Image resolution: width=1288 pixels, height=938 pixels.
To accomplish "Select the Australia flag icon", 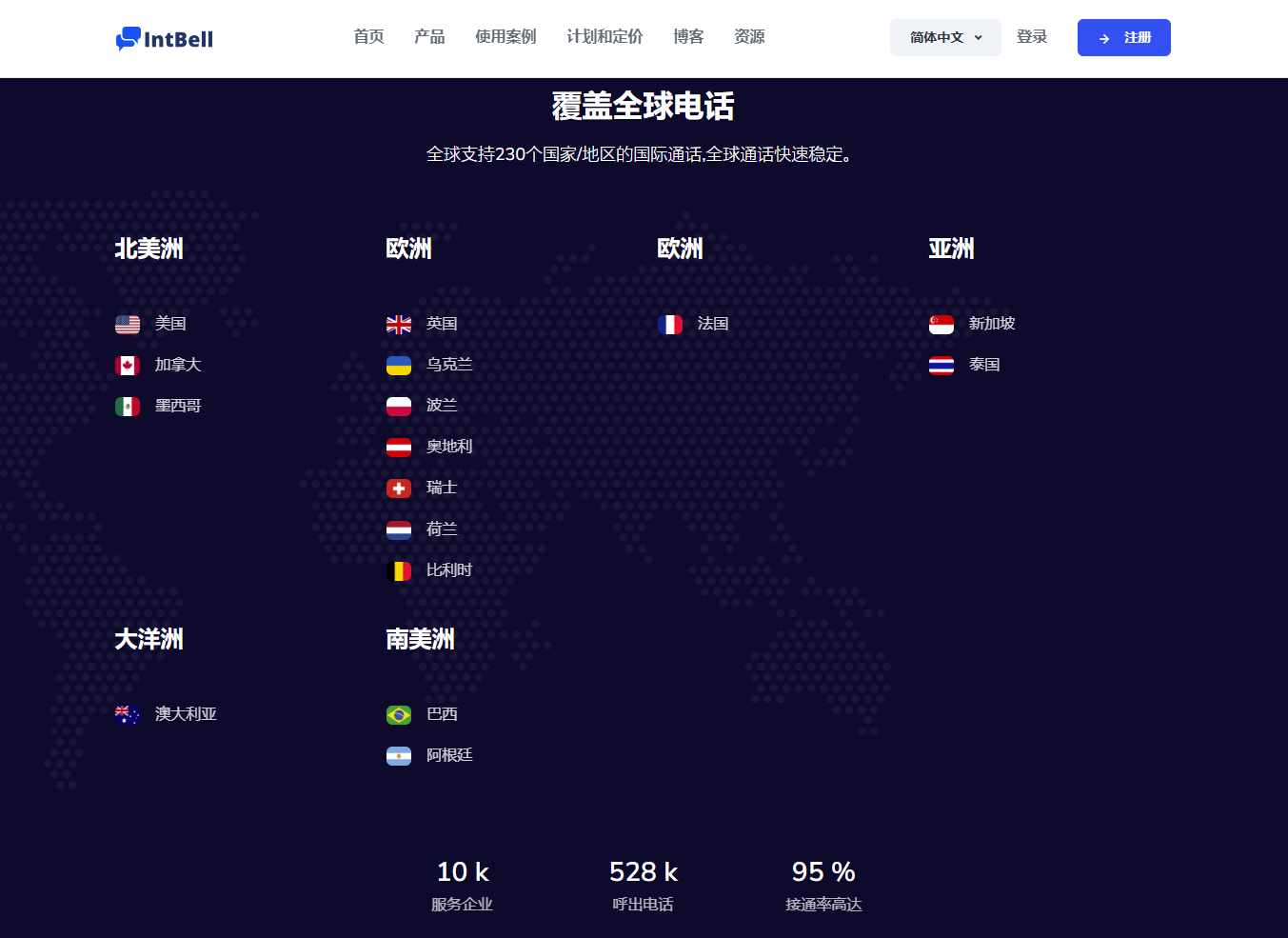I will point(128,715).
